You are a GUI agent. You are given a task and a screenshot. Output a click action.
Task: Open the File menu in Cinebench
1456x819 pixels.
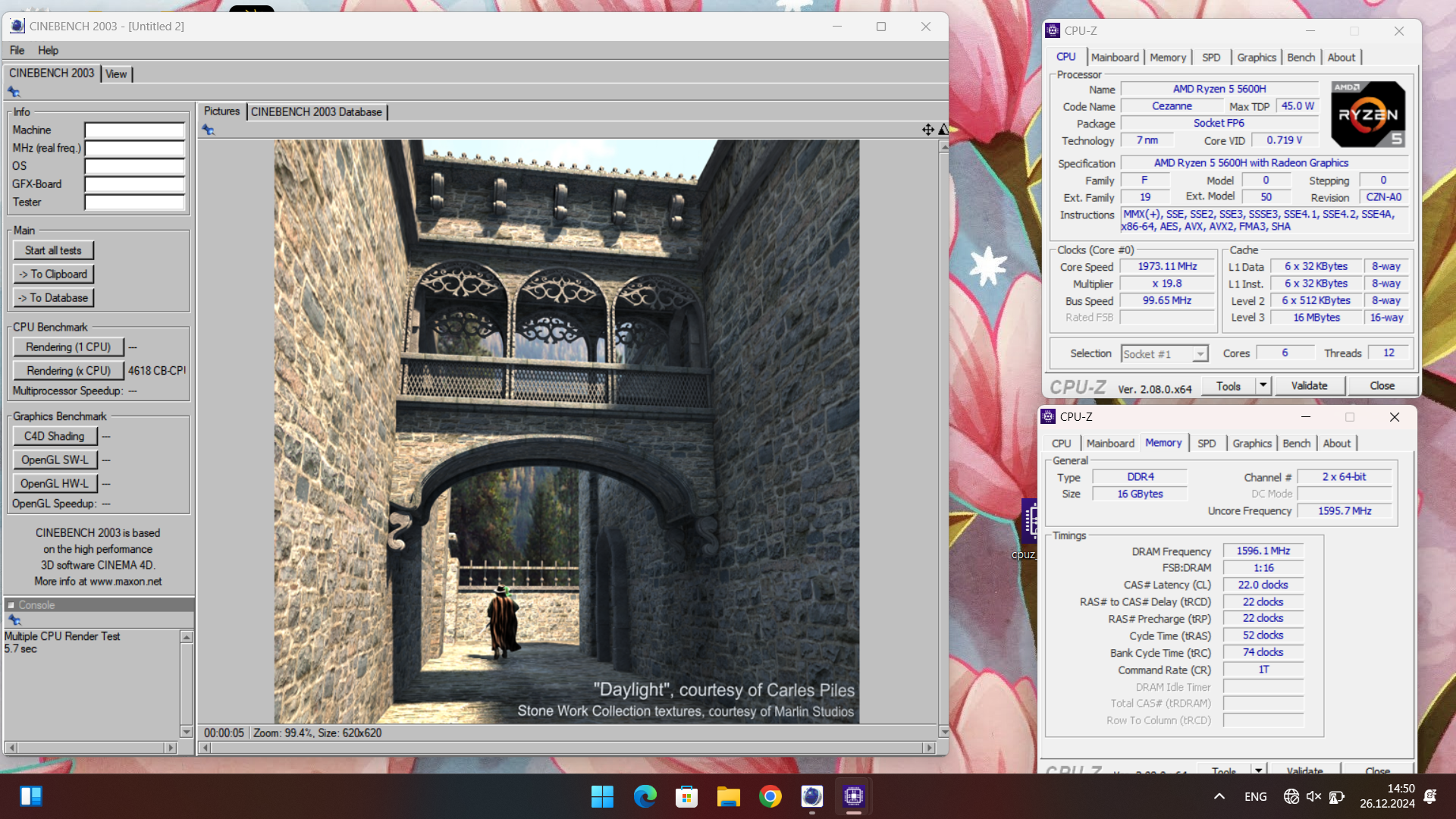pyautogui.click(x=17, y=50)
